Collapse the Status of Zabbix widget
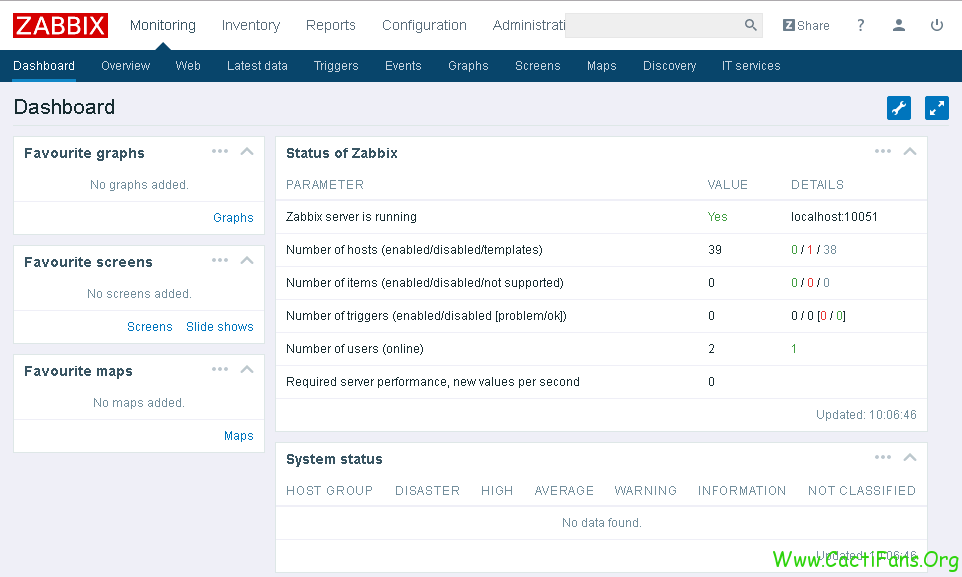Viewport: 962px width, 577px height. [910, 152]
